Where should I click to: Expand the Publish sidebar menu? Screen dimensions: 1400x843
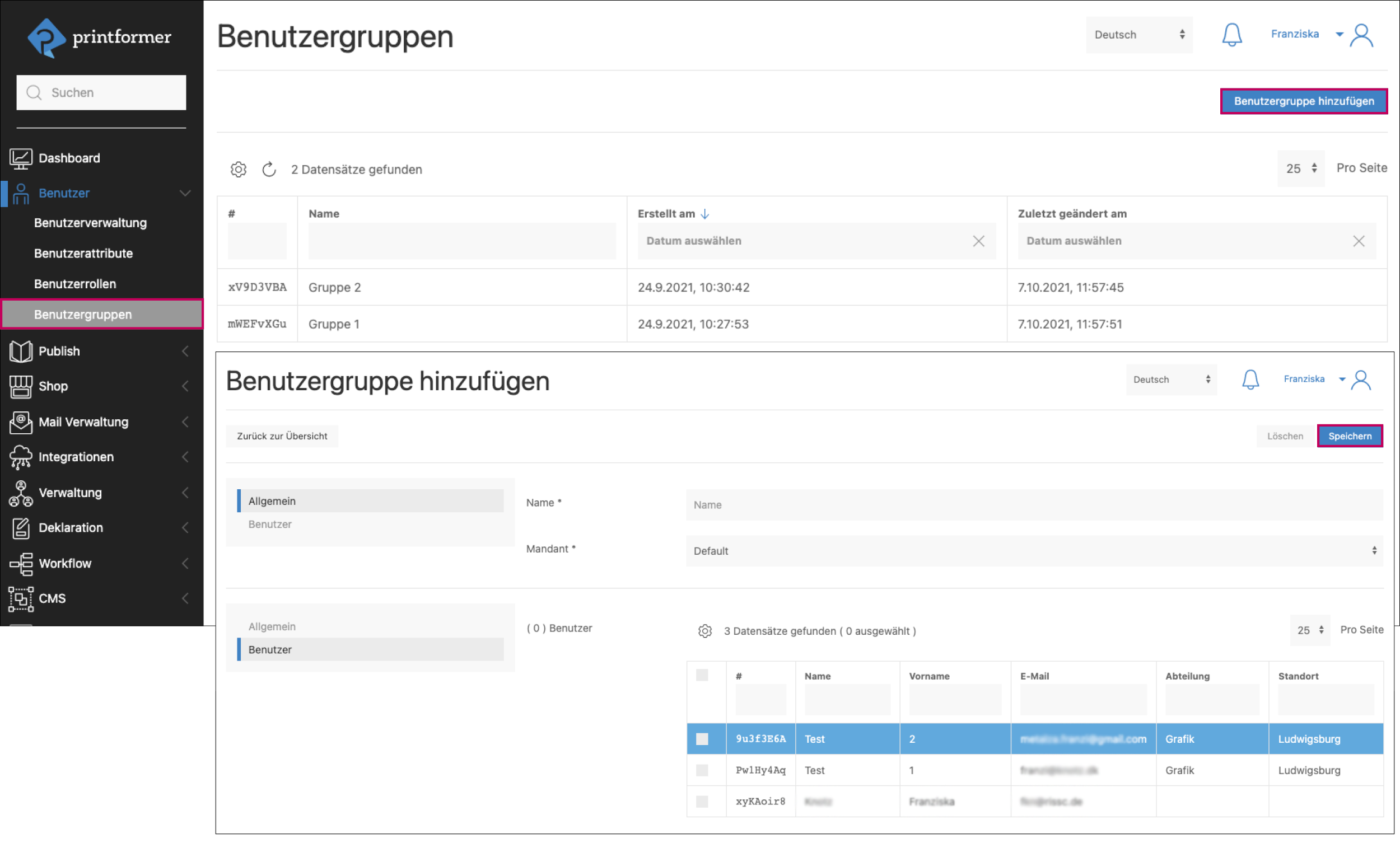pos(59,351)
